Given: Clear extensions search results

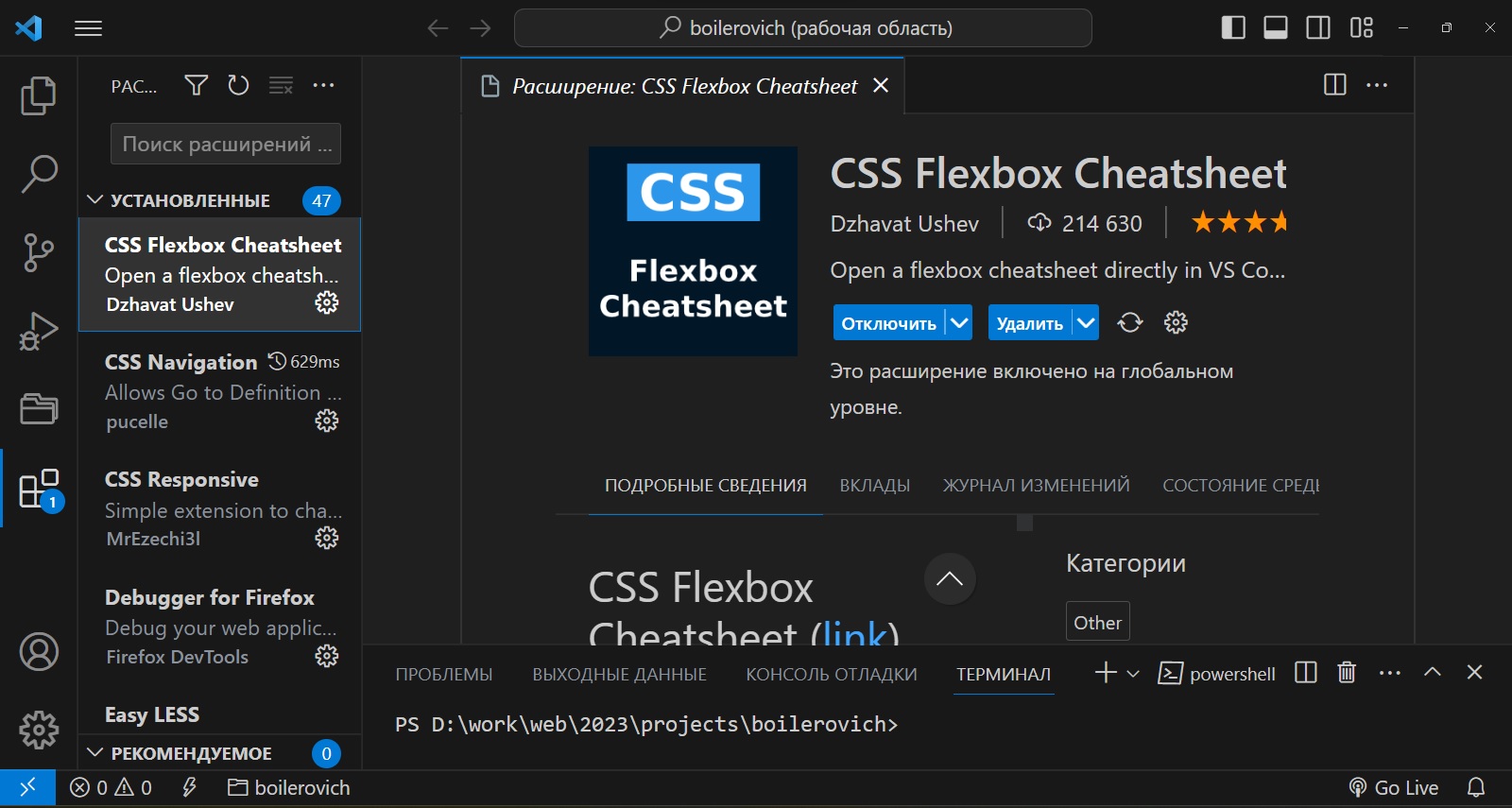Looking at the screenshot, I should click(x=281, y=86).
